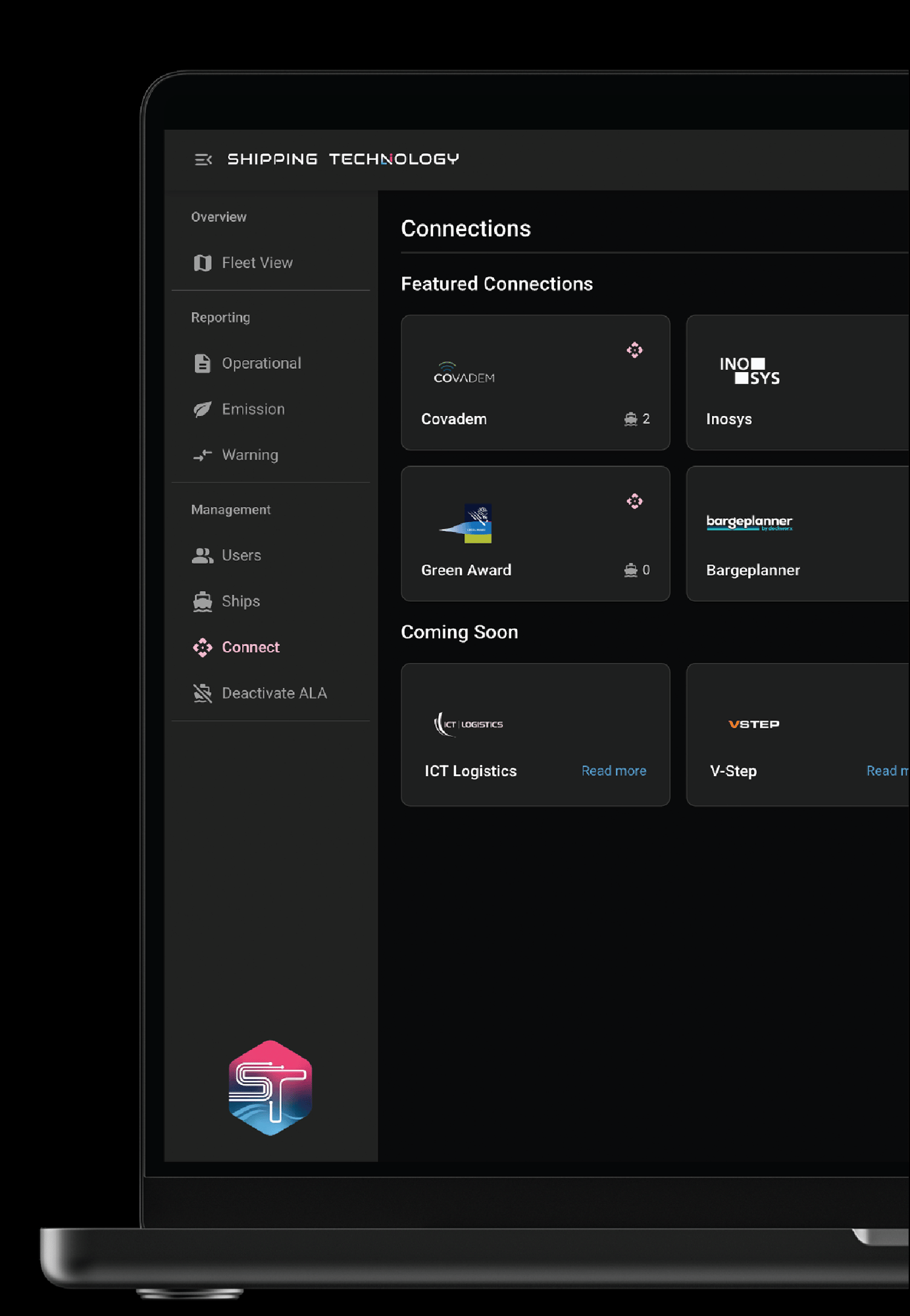
Task: Collapse the sidebar with the hamburger menu icon
Action: point(203,159)
